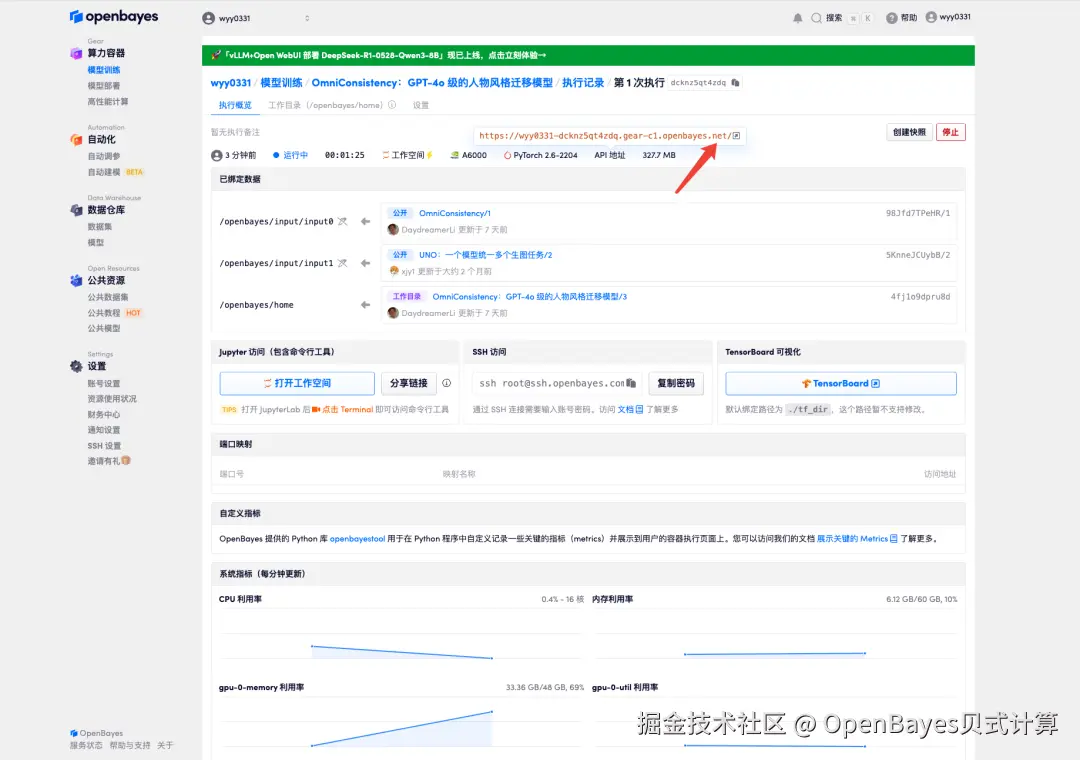Open the gear-c1.openbayes.net API URL

click(609, 136)
